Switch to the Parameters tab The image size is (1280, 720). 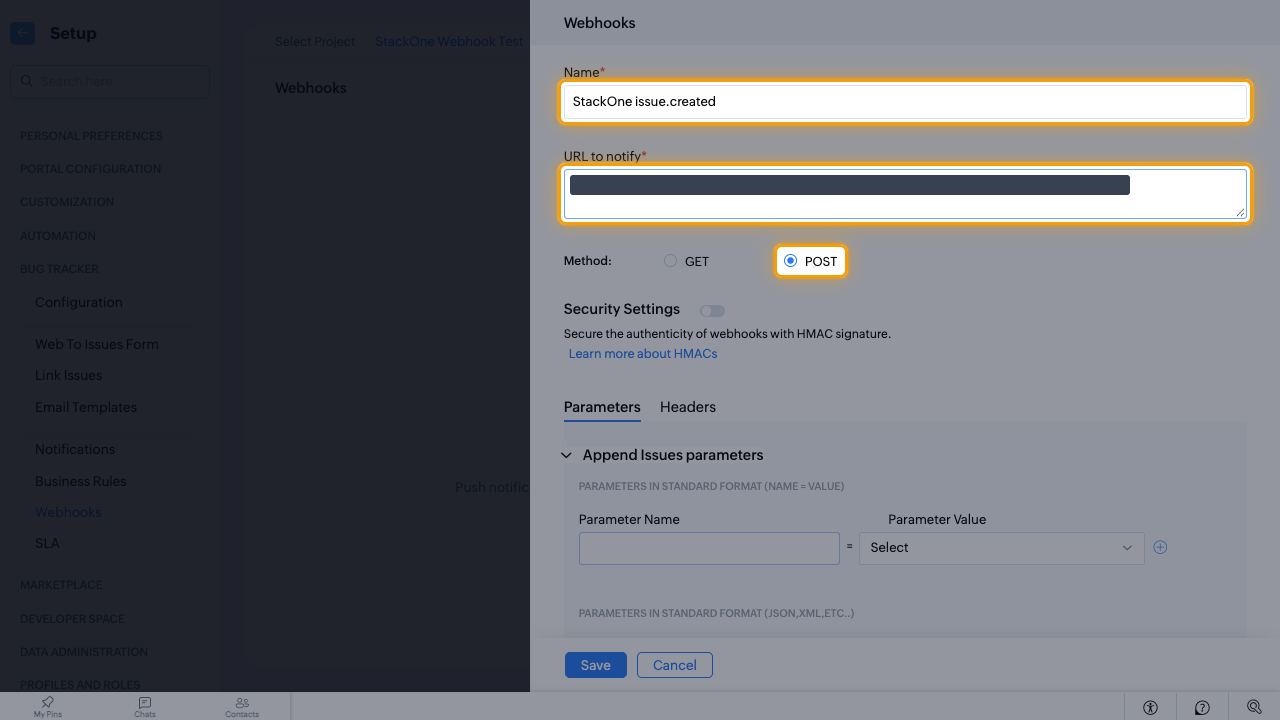click(602, 407)
